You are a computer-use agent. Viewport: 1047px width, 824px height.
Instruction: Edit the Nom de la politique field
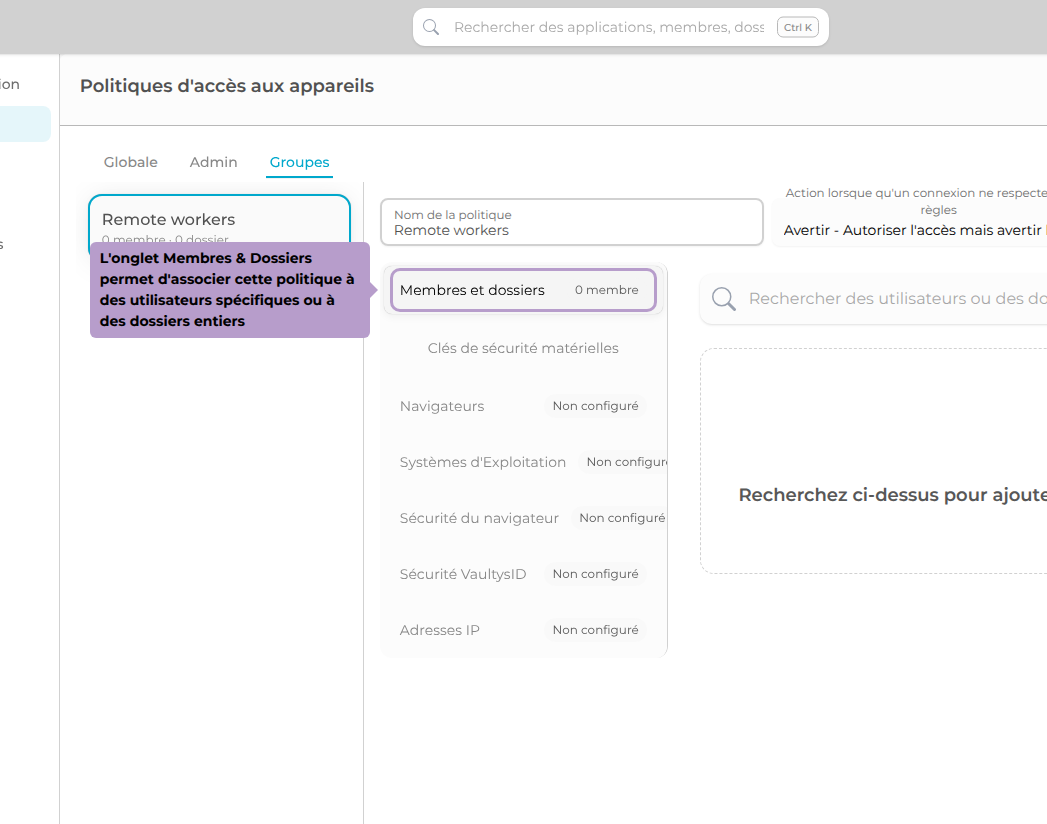click(x=572, y=222)
